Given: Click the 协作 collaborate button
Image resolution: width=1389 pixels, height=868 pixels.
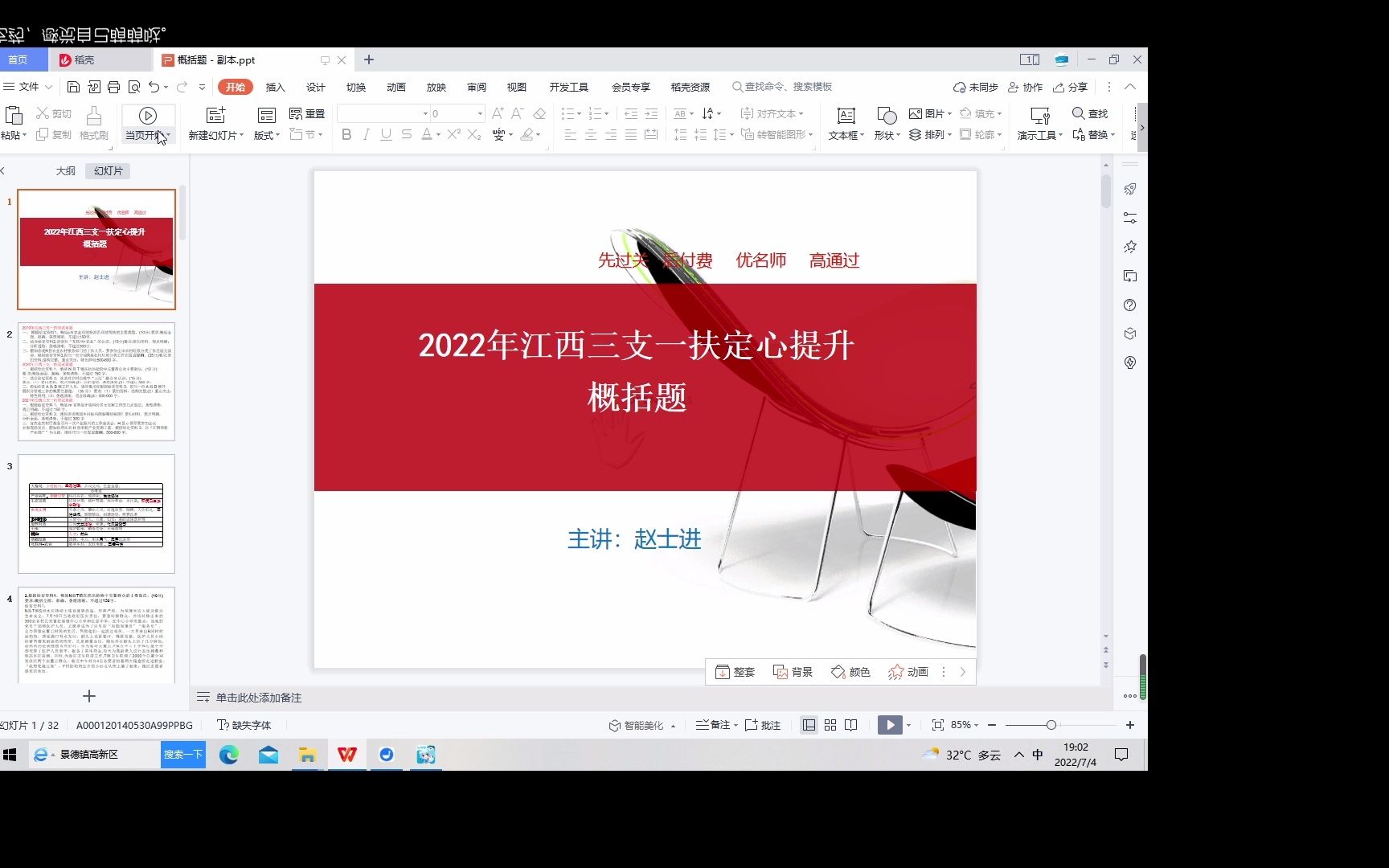Looking at the screenshot, I should point(1025,87).
